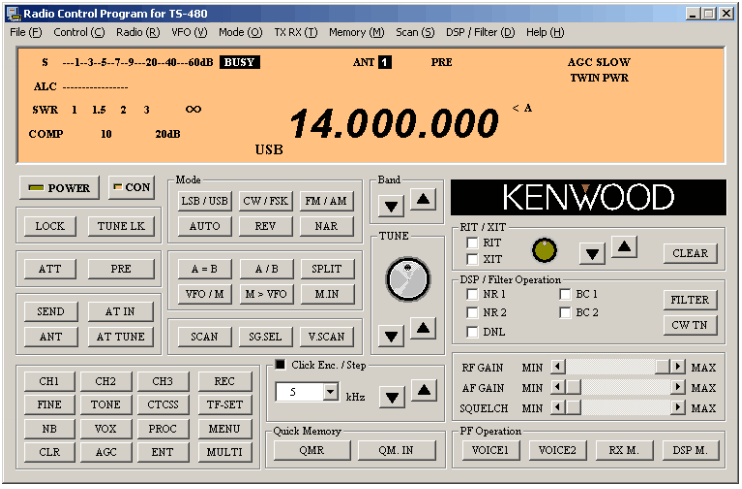Click the FILTER button
Image resolution: width=742 pixels, height=489 pixels.
click(x=690, y=300)
